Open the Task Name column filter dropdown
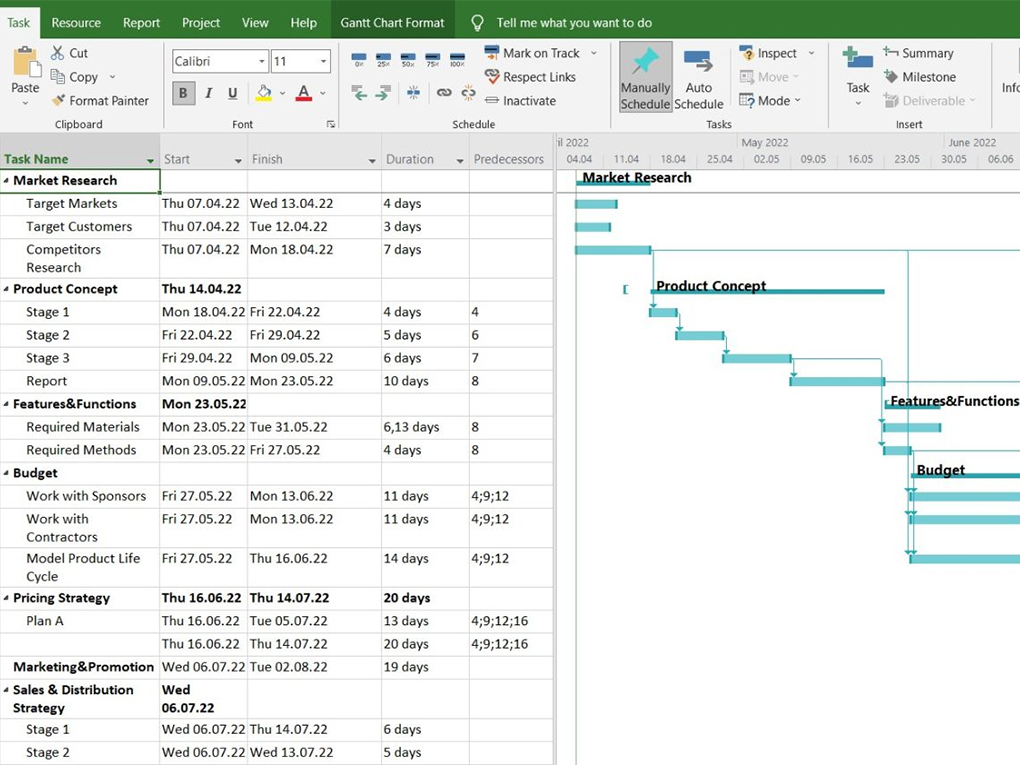1020x765 pixels. click(151, 160)
